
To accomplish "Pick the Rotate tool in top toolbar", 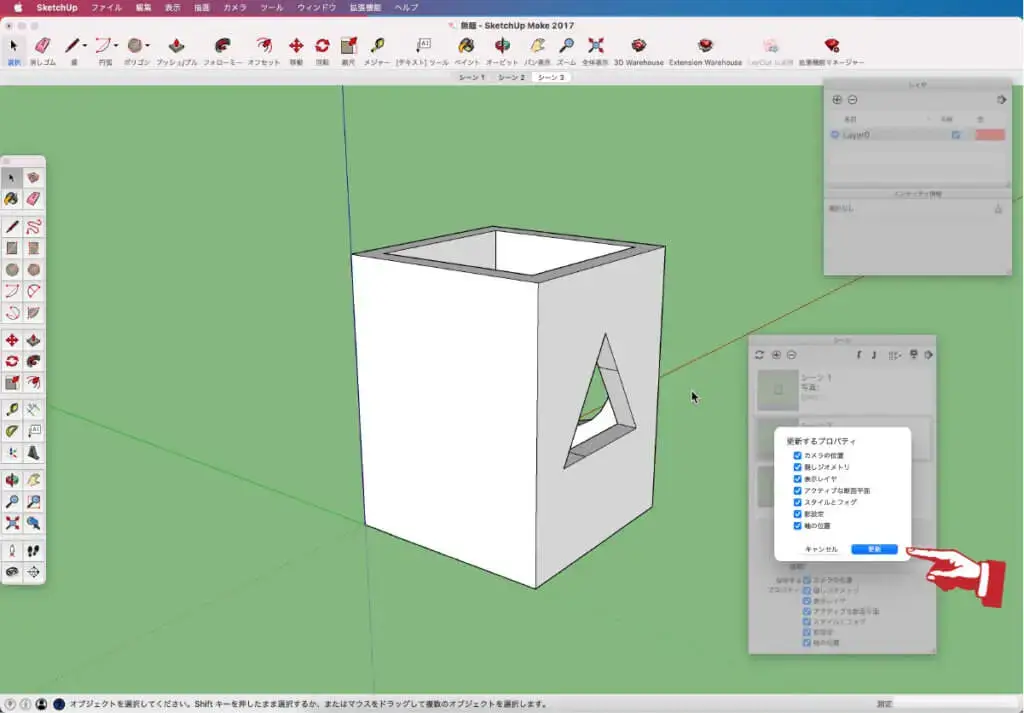I will coord(322,46).
